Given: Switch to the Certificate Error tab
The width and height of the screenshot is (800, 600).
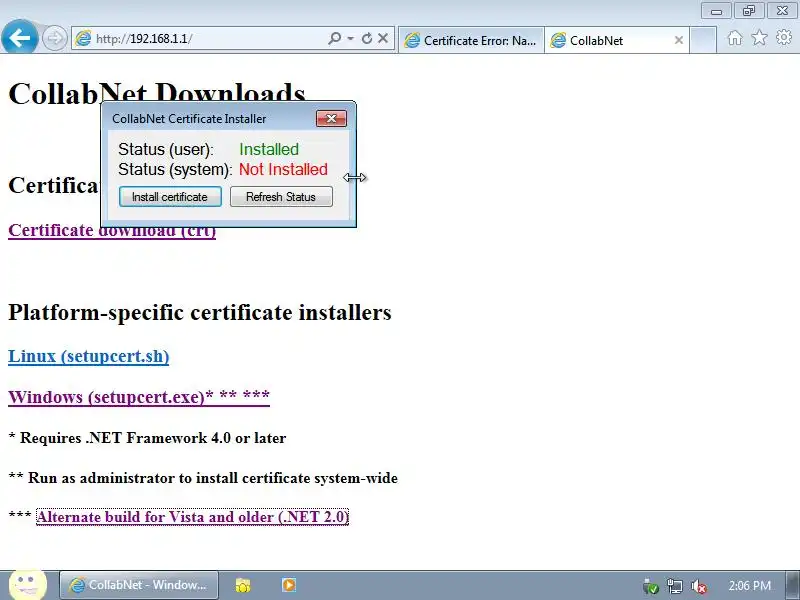Looking at the screenshot, I should [x=471, y=40].
